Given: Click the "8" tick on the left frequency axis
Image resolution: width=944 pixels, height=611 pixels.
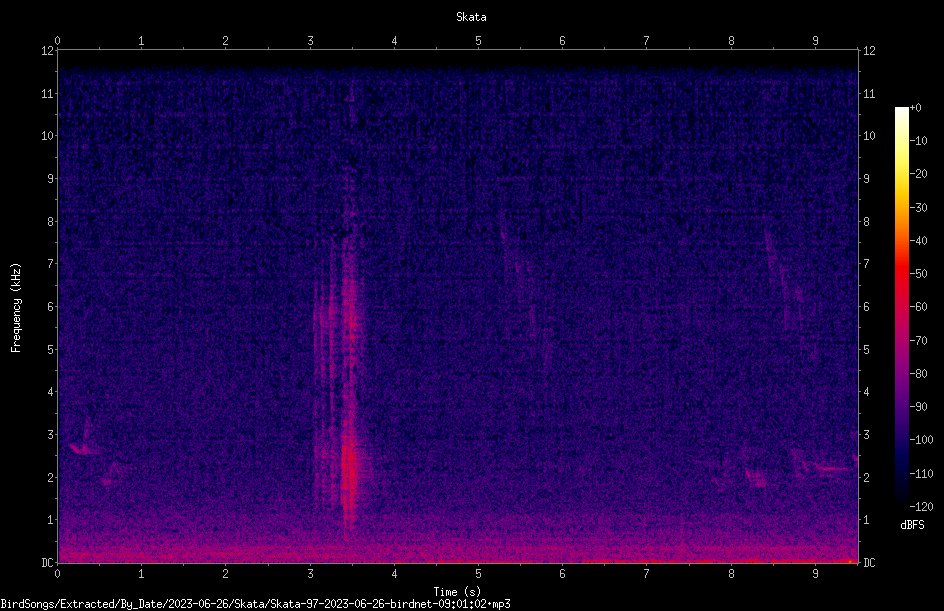Looking at the screenshot, I should click(50, 222).
